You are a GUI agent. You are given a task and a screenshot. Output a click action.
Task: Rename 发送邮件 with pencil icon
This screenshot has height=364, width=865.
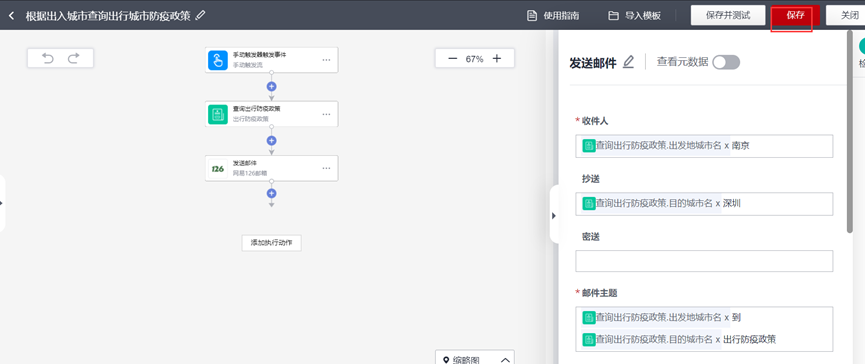point(628,62)
